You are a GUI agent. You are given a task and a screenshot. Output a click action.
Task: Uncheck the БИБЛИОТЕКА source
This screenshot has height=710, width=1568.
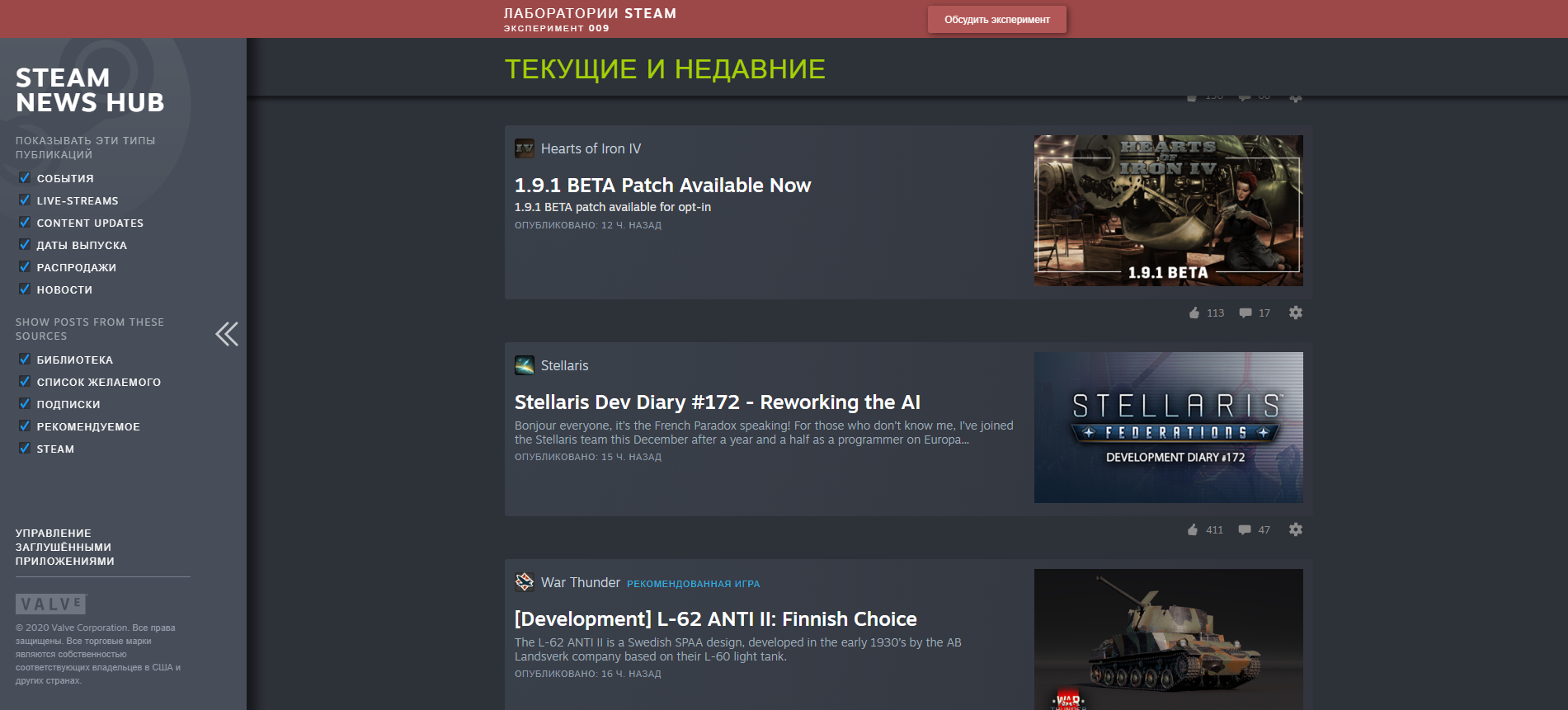[x=25, y=360]
